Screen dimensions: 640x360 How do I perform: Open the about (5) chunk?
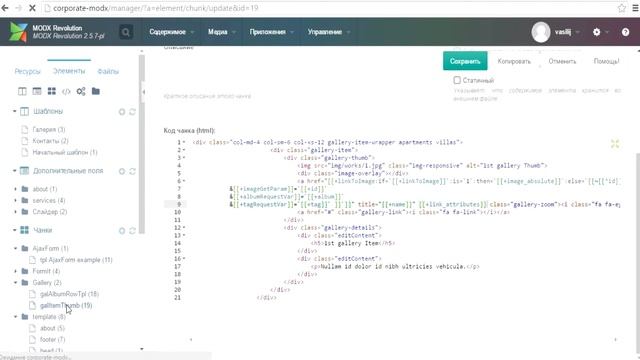tap(52, 328)
